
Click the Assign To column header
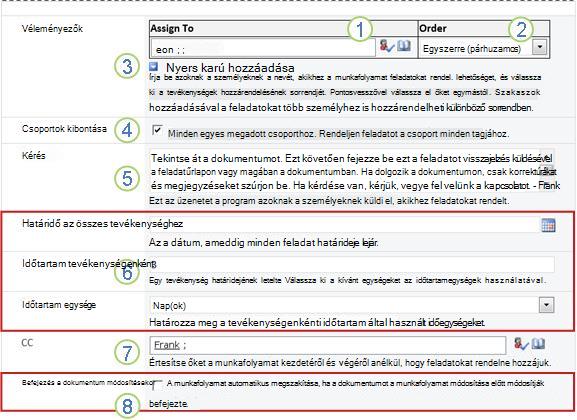[284, 28]
